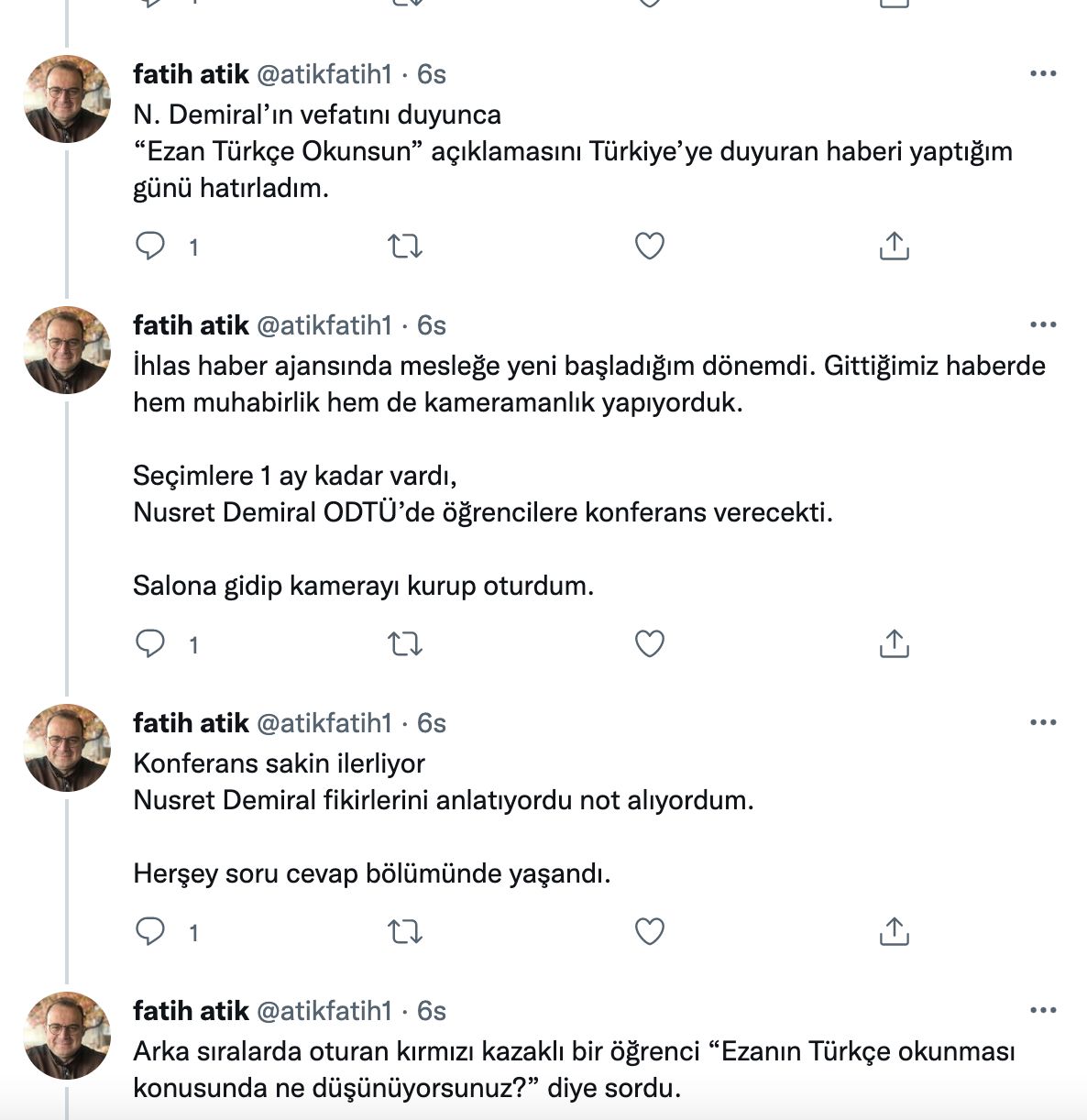
Task: Like the tweet starting 'Konferans sakin ilerliyor'
Action: tap(649, 933)
